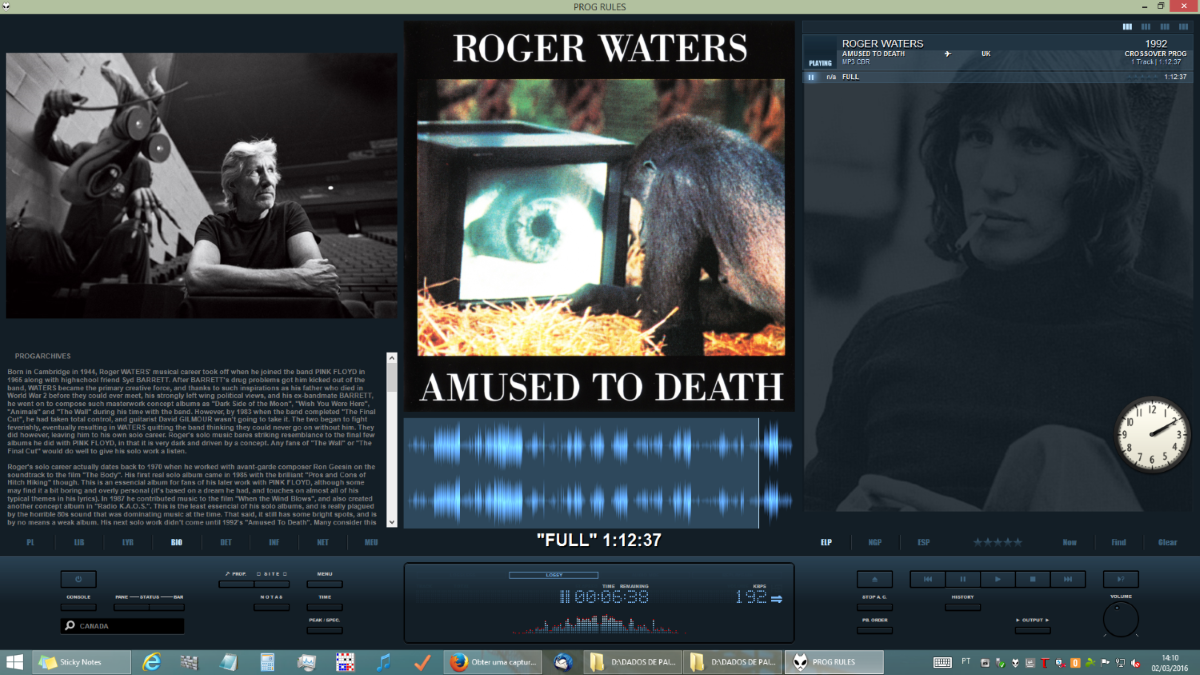Select the ELP playlist tab
Image resolution: width=1200 pixels, height=675 pixels.
[826, 542]
